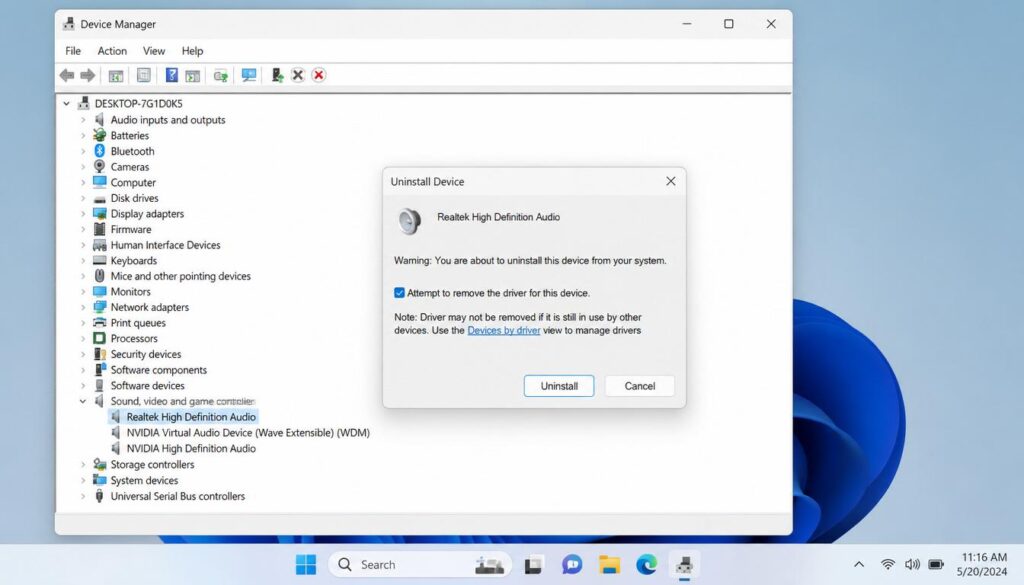Click the Add drivers toolbar icon
The width and height of the screenshot is (1024, 585).
pos(277,75)
